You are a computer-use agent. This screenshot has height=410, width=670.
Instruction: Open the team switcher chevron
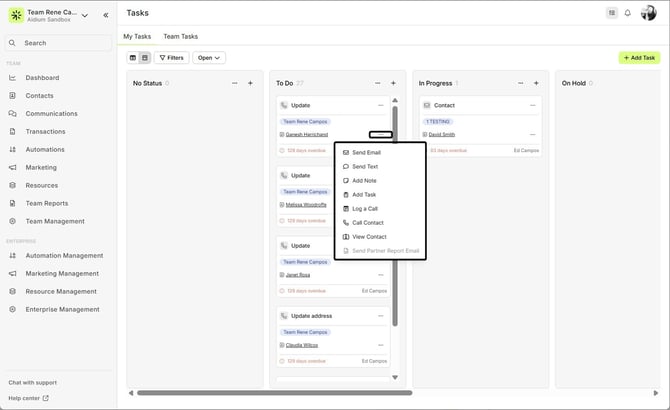click(x=85, y=15)
